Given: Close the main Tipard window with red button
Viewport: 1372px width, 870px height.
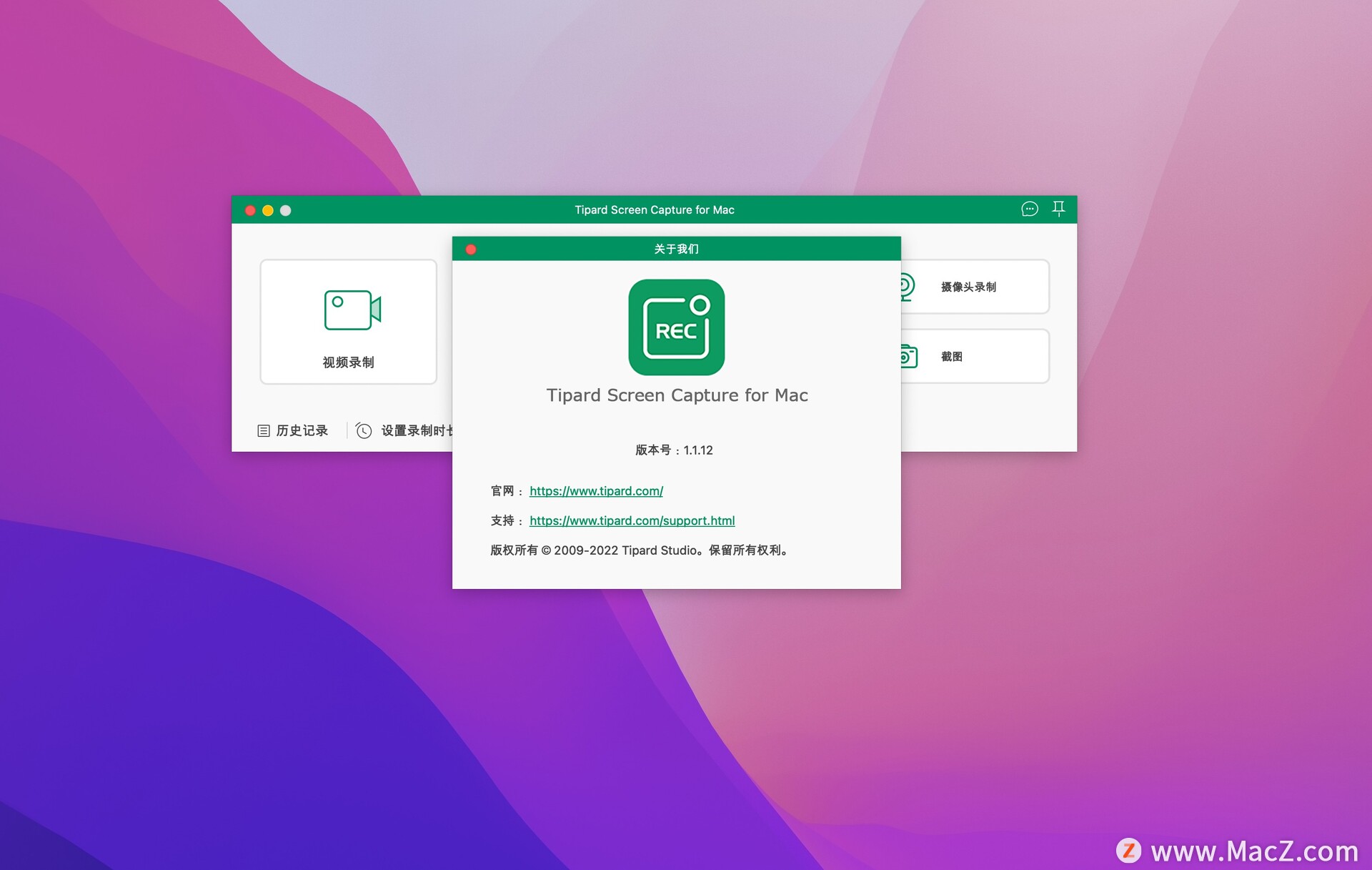Looking at the screenshot, I should [x=250, y=210].
